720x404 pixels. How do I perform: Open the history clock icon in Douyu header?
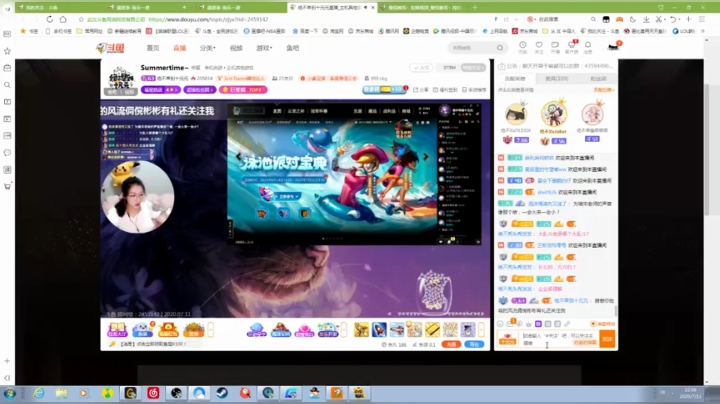523,45
